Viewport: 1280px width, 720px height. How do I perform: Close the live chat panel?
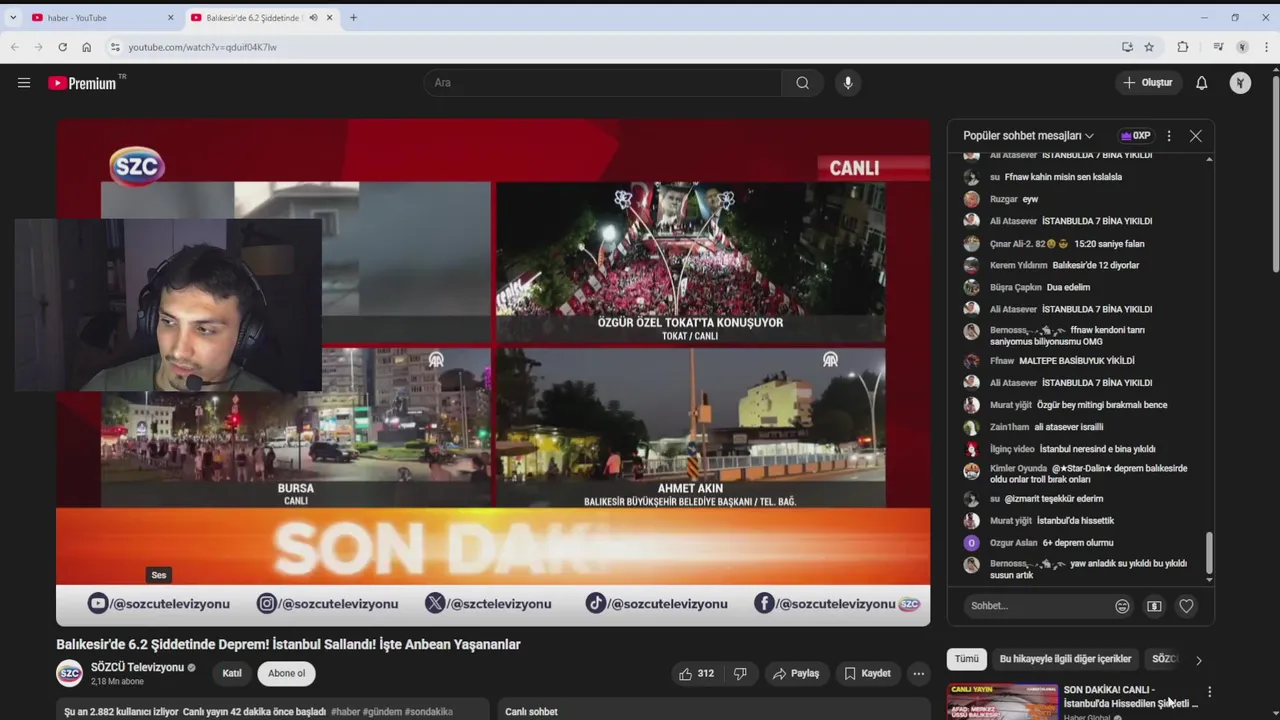[x=1195, y=135]
